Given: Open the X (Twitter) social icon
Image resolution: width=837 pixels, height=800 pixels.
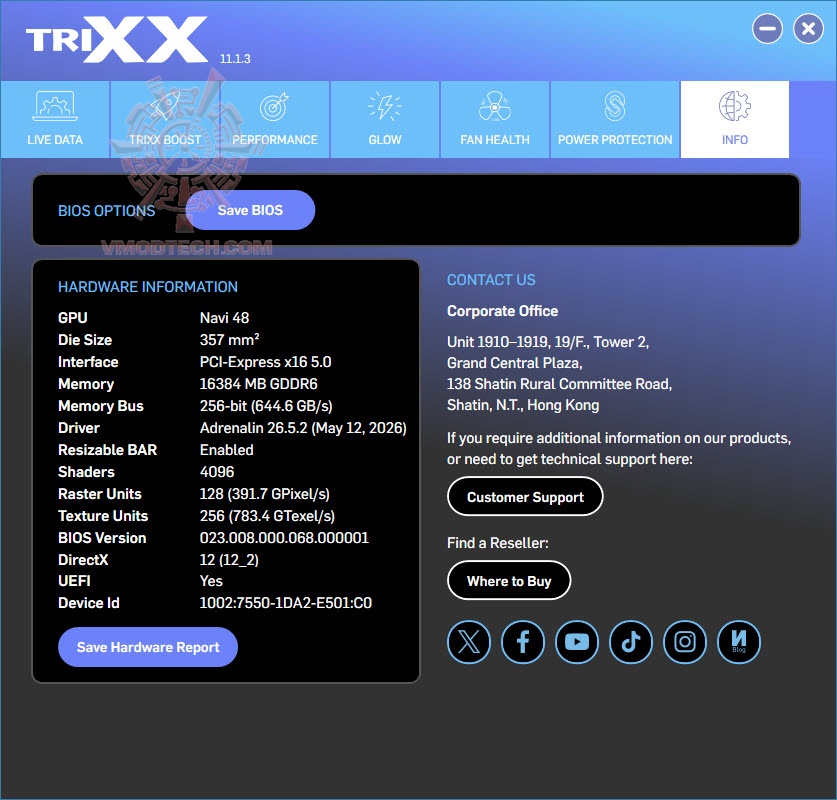Looking at the screenshot, I should pyautogui.click(x=469, y=641).
